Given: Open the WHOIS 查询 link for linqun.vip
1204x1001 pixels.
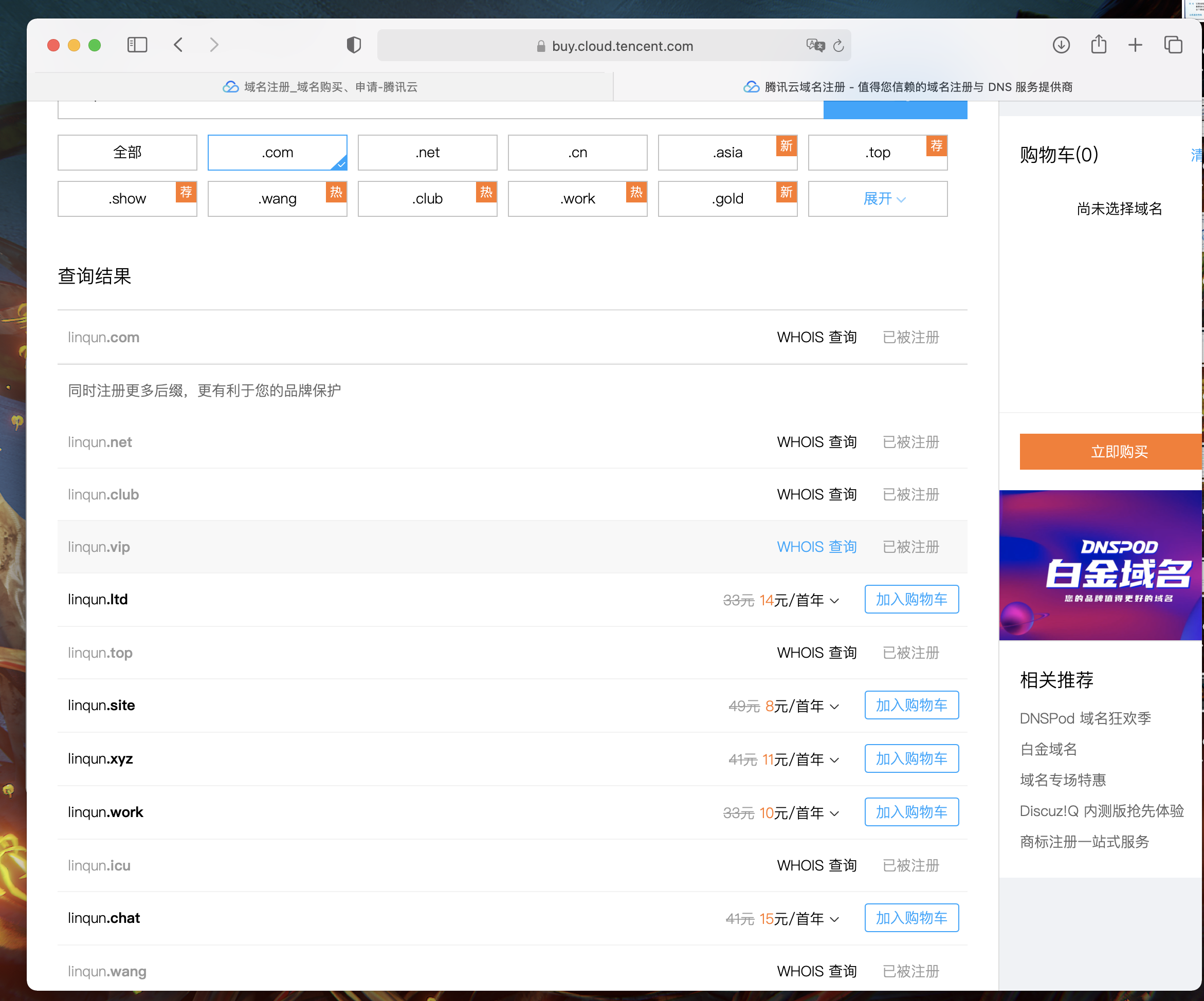Looking at the screenshot, I should [816, 547].
